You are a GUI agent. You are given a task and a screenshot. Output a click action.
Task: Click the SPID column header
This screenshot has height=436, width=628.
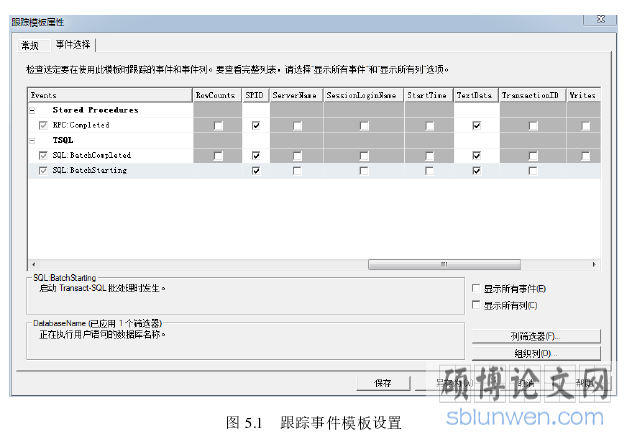tap(256, 95)
